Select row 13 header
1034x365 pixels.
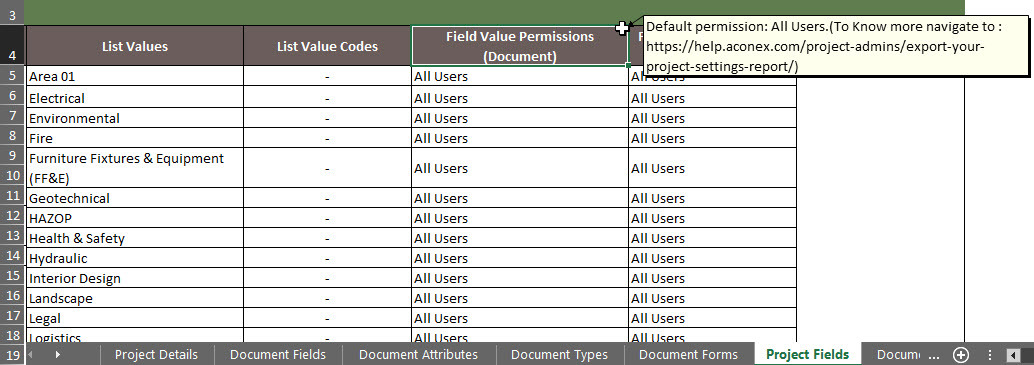(13, 238)
